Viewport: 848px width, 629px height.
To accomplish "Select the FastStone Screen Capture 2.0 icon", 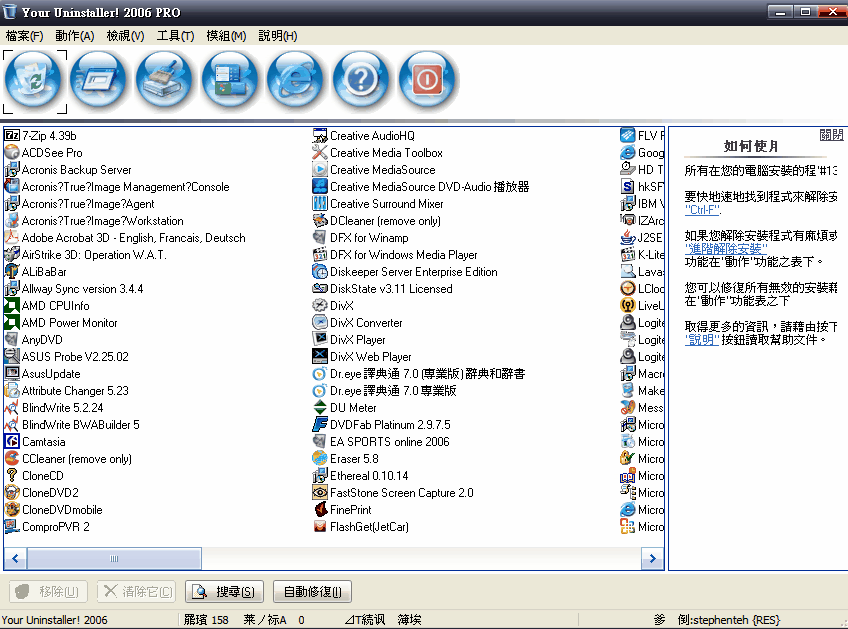I will click(320, 493).
